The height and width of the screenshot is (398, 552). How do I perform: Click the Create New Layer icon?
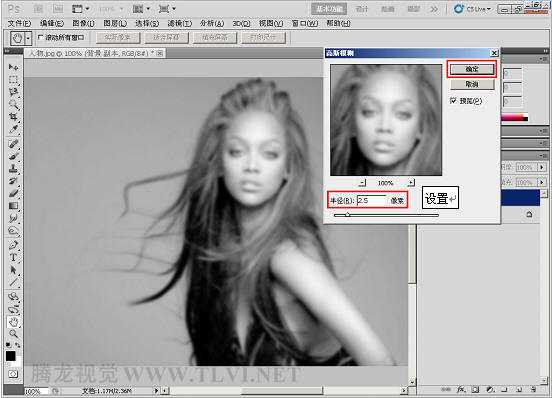519,390
